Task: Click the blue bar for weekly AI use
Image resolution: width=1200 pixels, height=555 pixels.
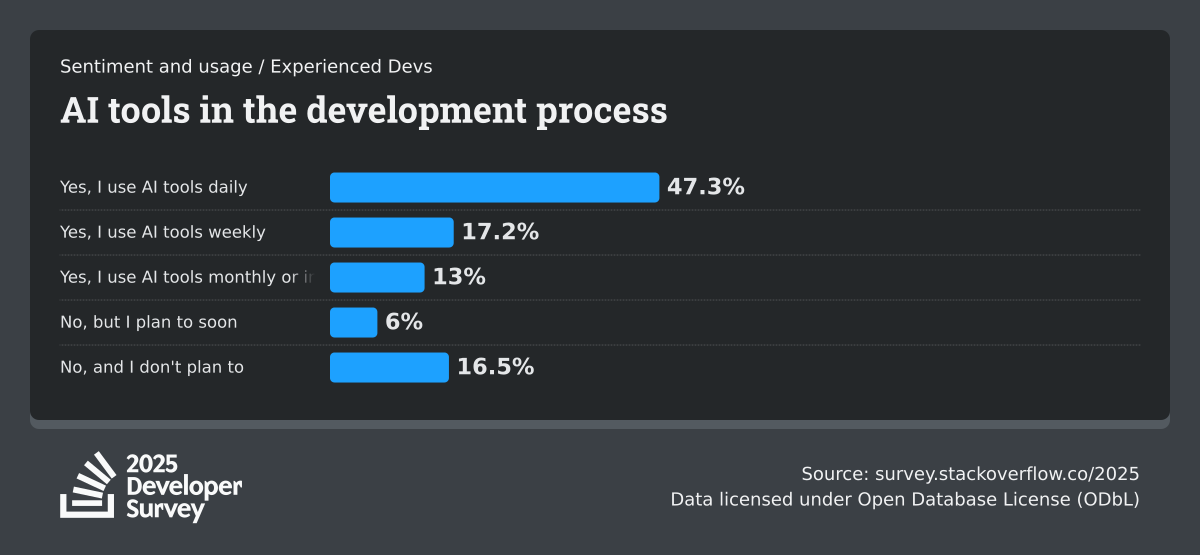Action: tap(391, 232)
